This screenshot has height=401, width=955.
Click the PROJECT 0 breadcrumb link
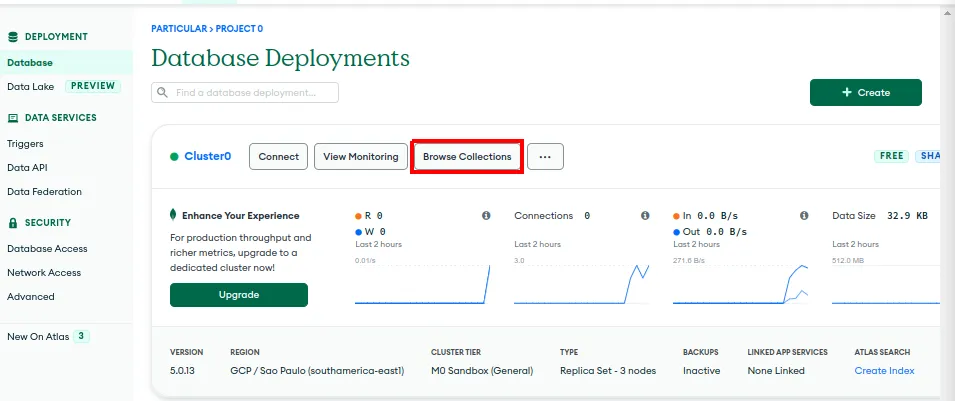tap(238, 29)
